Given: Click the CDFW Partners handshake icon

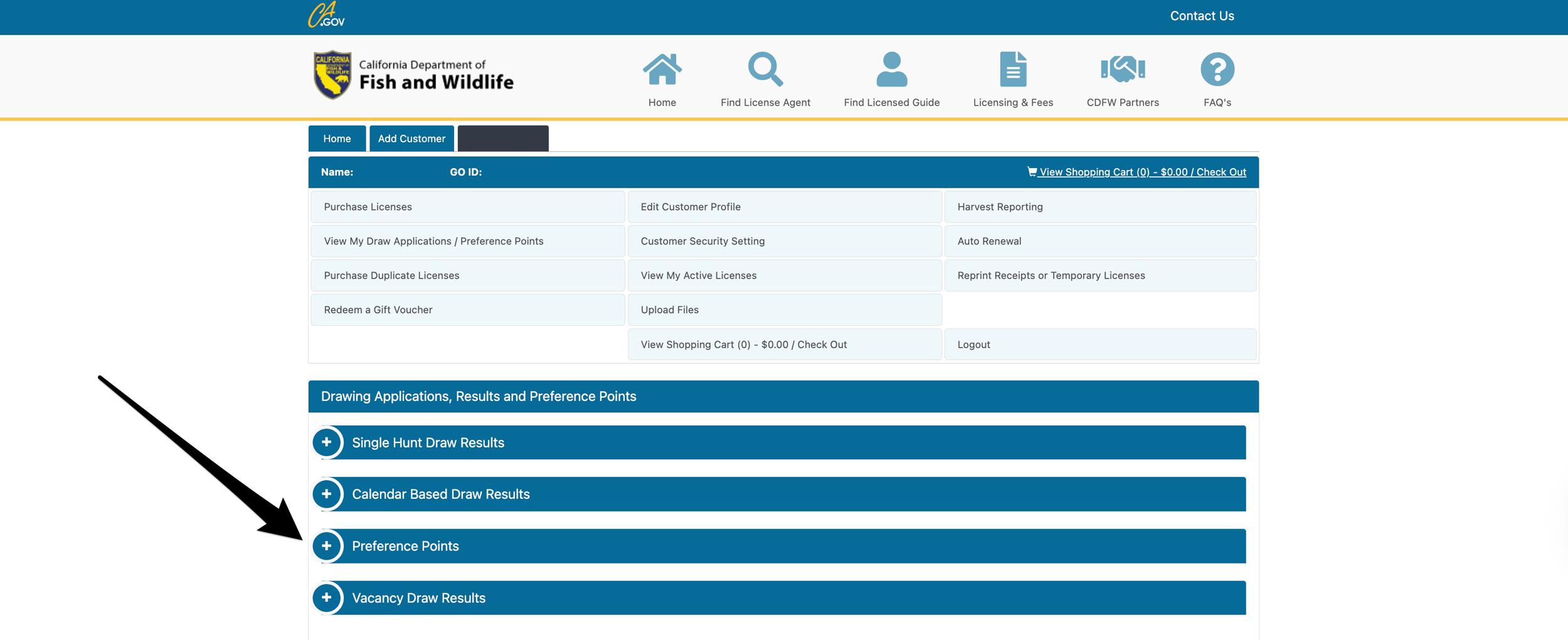Looking at the screenshot, I should (1123, 70).
